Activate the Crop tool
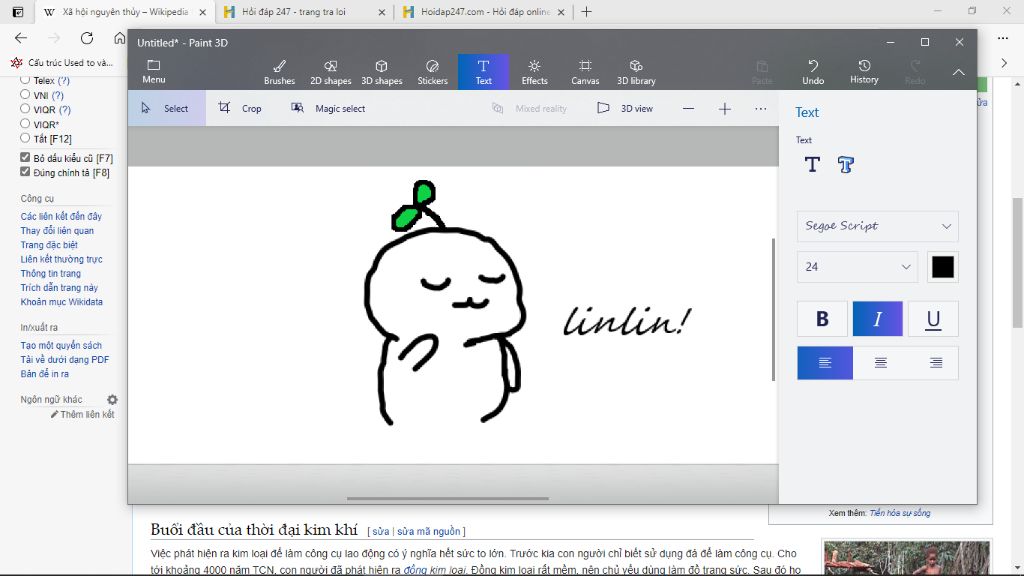 [x=240, y=108]
